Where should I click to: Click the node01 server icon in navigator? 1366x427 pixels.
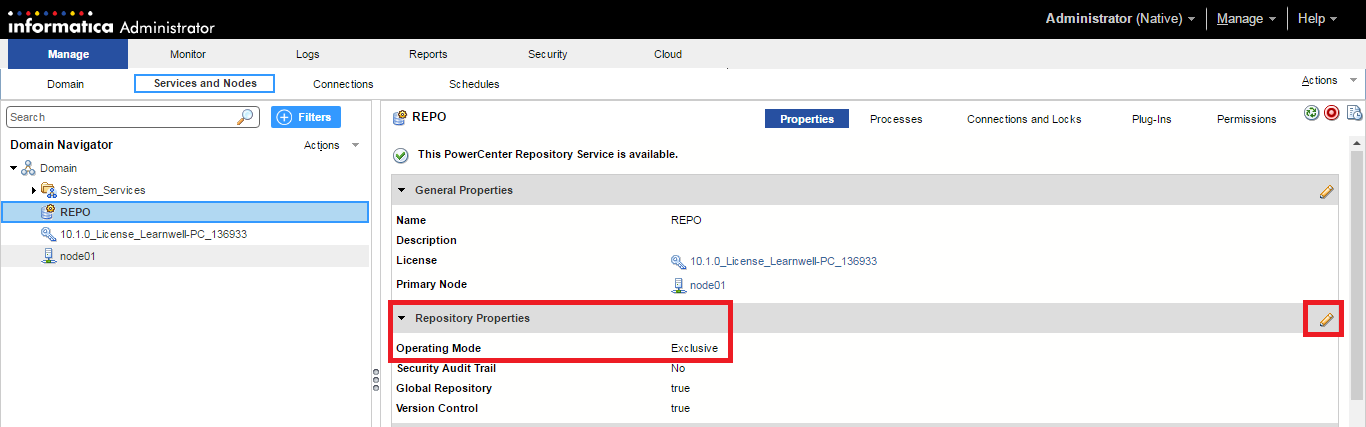click(48, 256)
